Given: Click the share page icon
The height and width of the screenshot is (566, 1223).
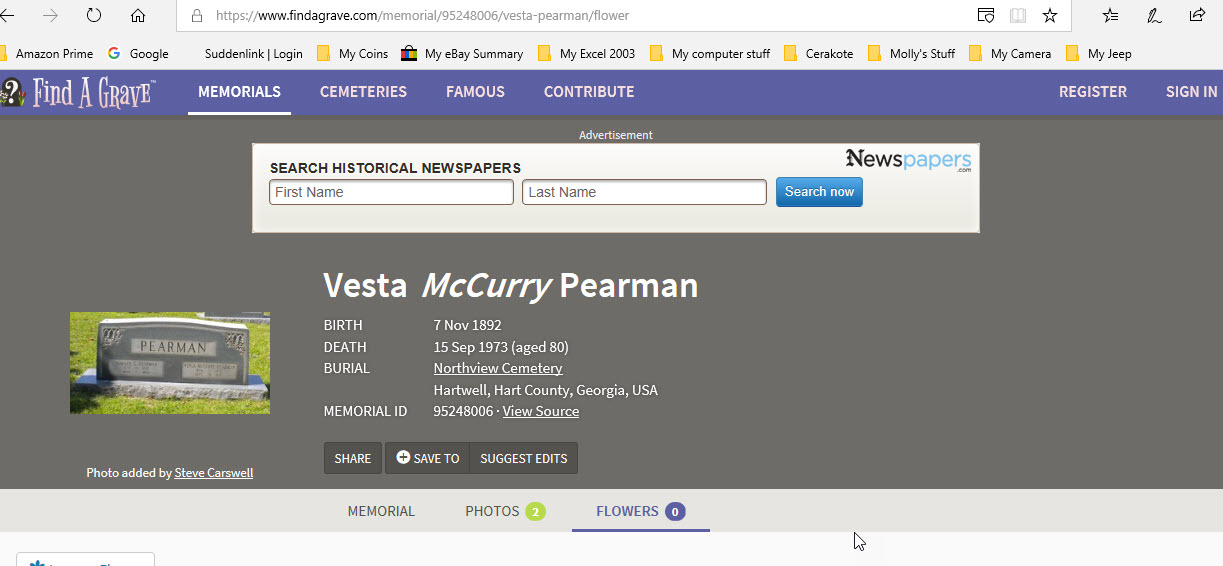Looking at the screenshot, I should (1197, 16).
